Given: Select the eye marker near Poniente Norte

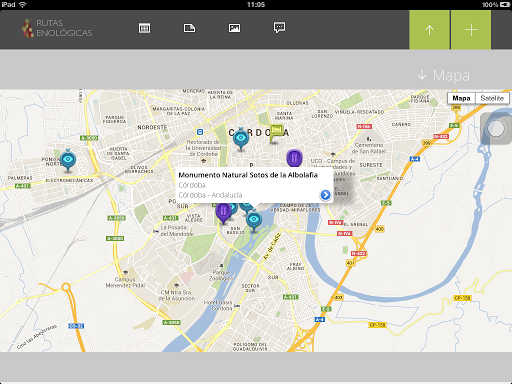Looking at the screenshot, I should click(68, 160).
